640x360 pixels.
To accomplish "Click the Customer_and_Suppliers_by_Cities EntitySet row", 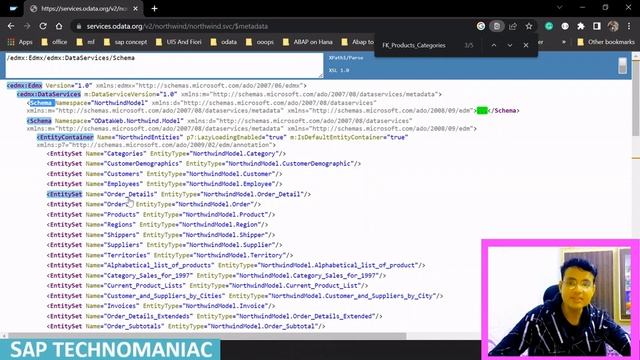I will click(245, 296).
